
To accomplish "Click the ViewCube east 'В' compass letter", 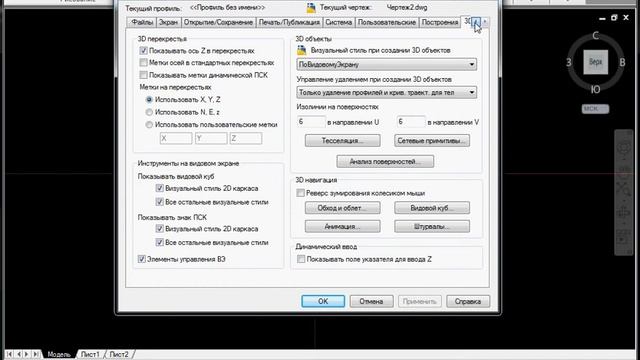I will click(x=622, y=62).
